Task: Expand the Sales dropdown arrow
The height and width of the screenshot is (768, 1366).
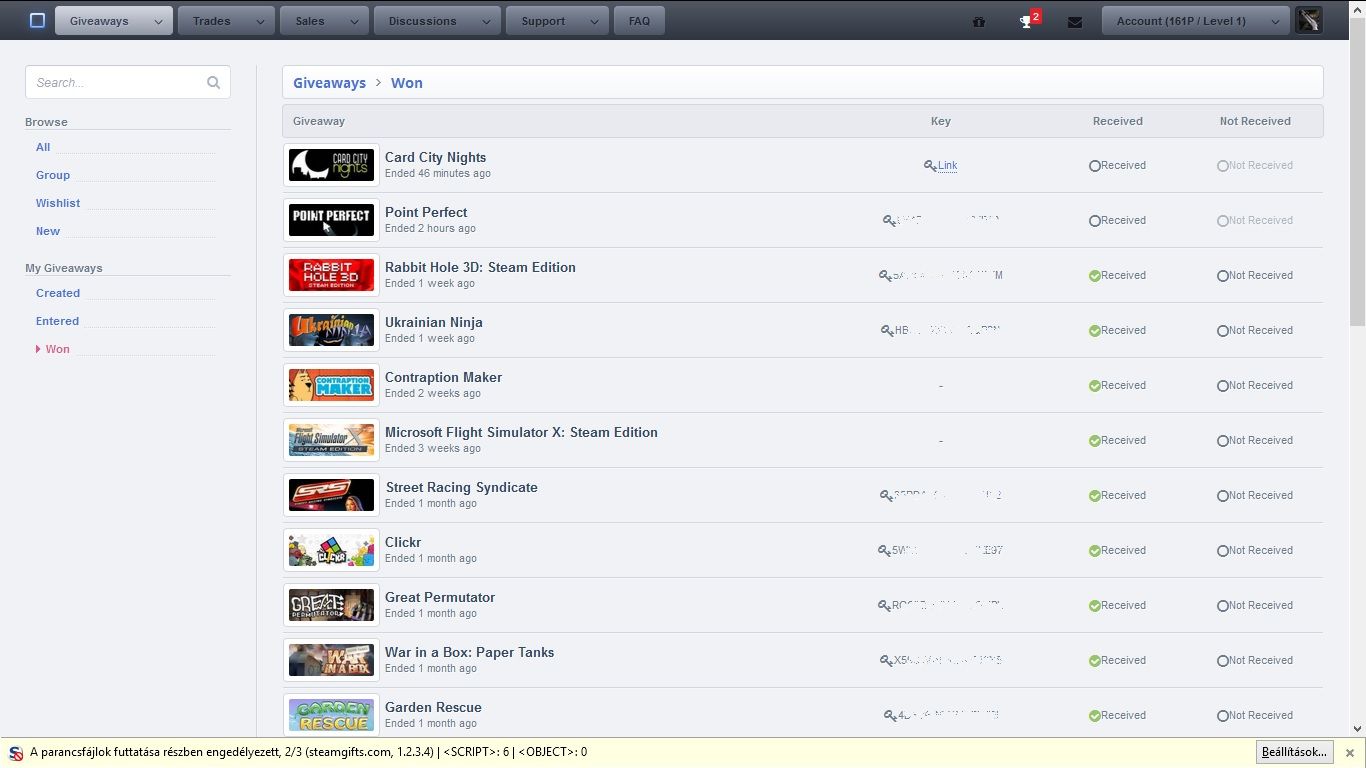Action: pos(355,21)
